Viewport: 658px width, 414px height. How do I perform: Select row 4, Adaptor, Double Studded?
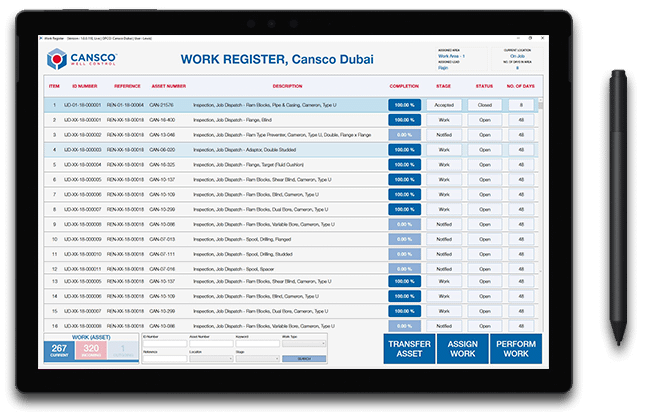pos(291,150)
